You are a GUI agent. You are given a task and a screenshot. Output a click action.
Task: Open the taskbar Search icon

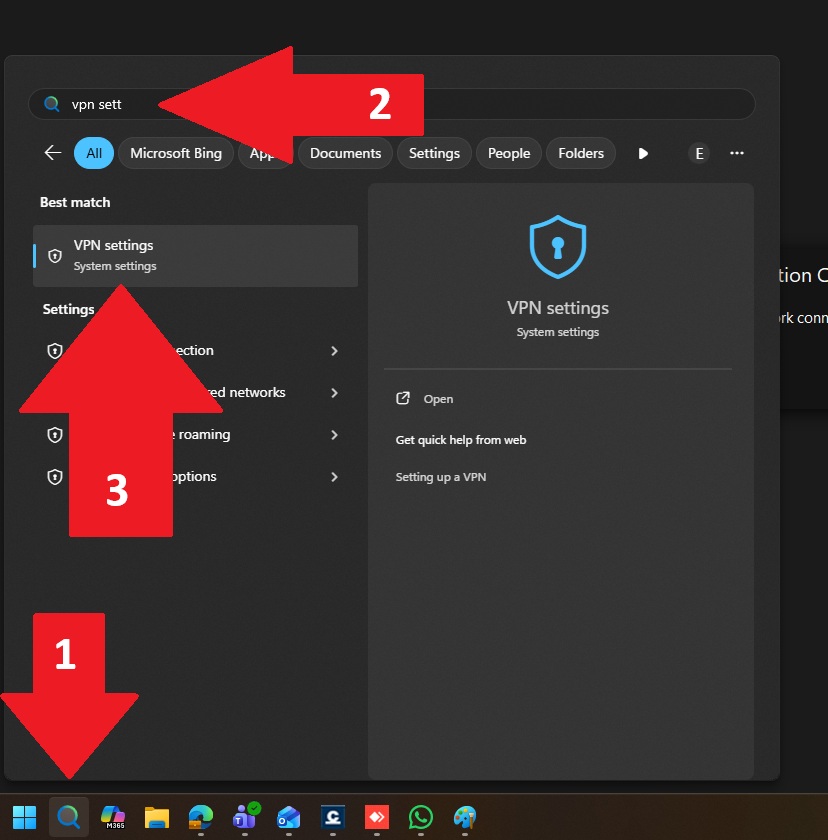tap(69, 817)
